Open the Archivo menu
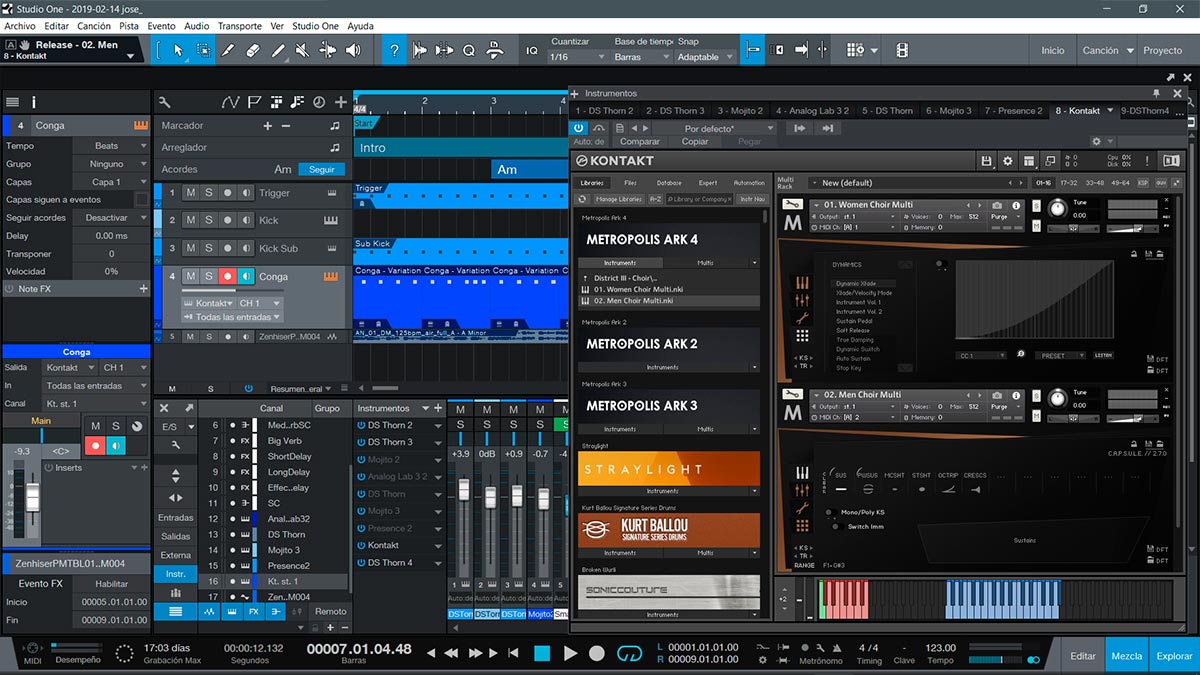Image resolution: width=1200 pixels, height=675 pixels. (x=20, y=26)
